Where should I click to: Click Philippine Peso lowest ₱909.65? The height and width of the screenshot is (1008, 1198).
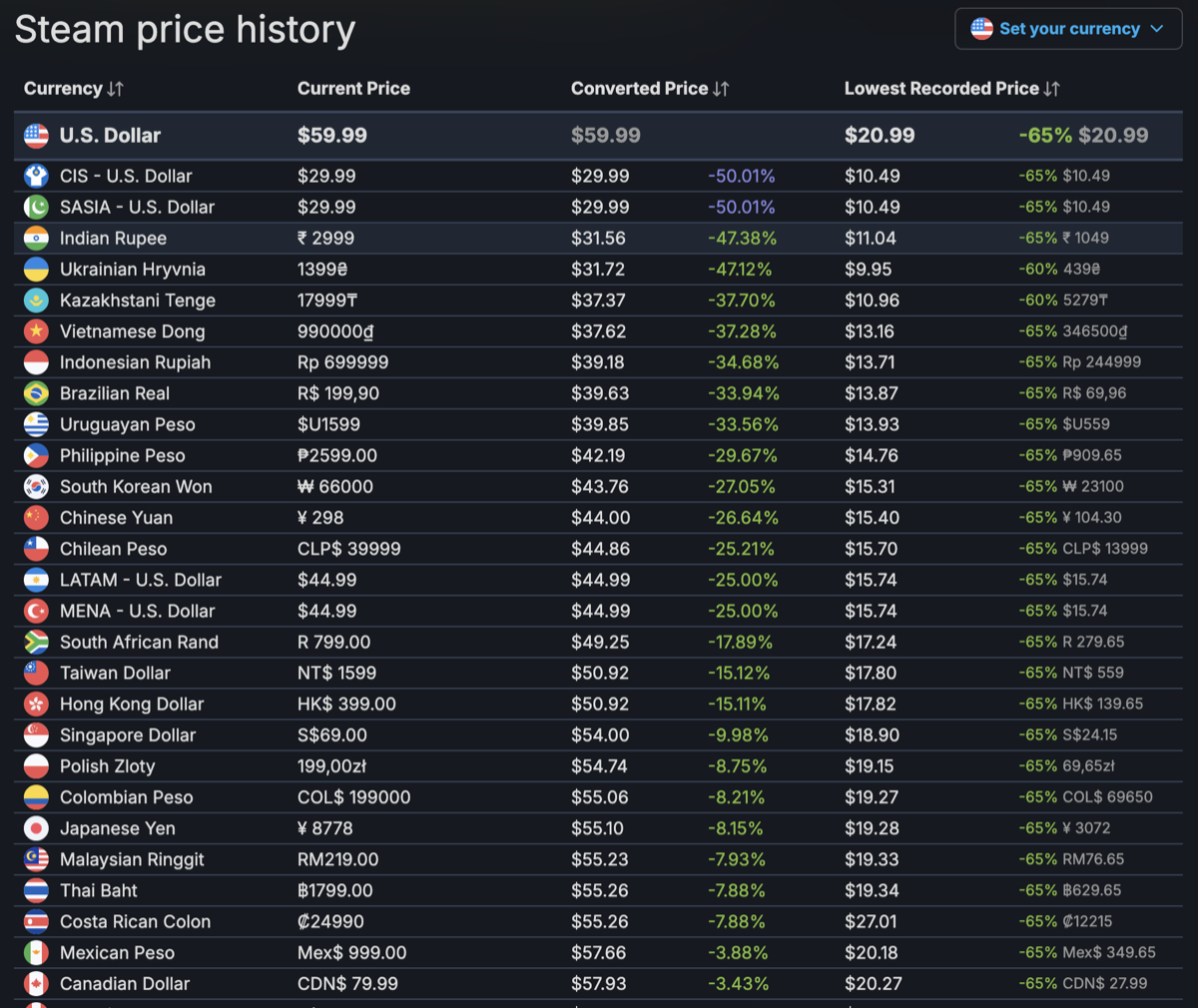tap(1092, 455)
